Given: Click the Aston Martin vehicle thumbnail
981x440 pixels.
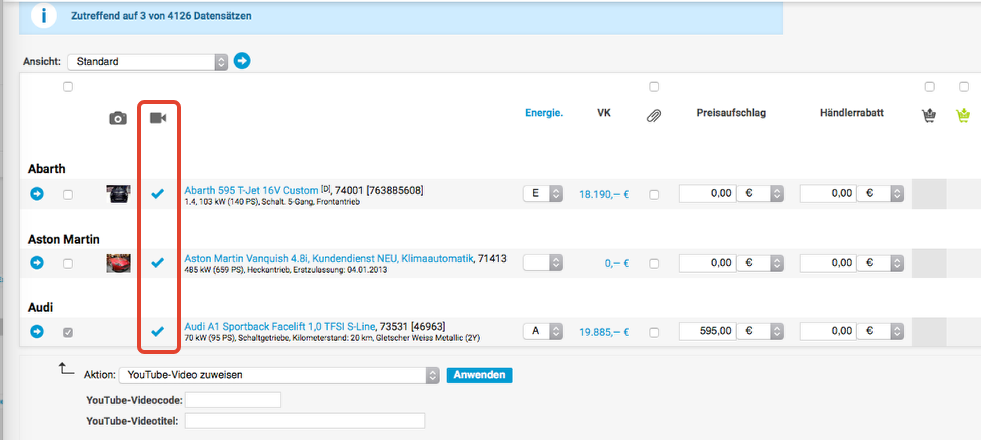Looking at the screenshot, I should click(118, 263).
